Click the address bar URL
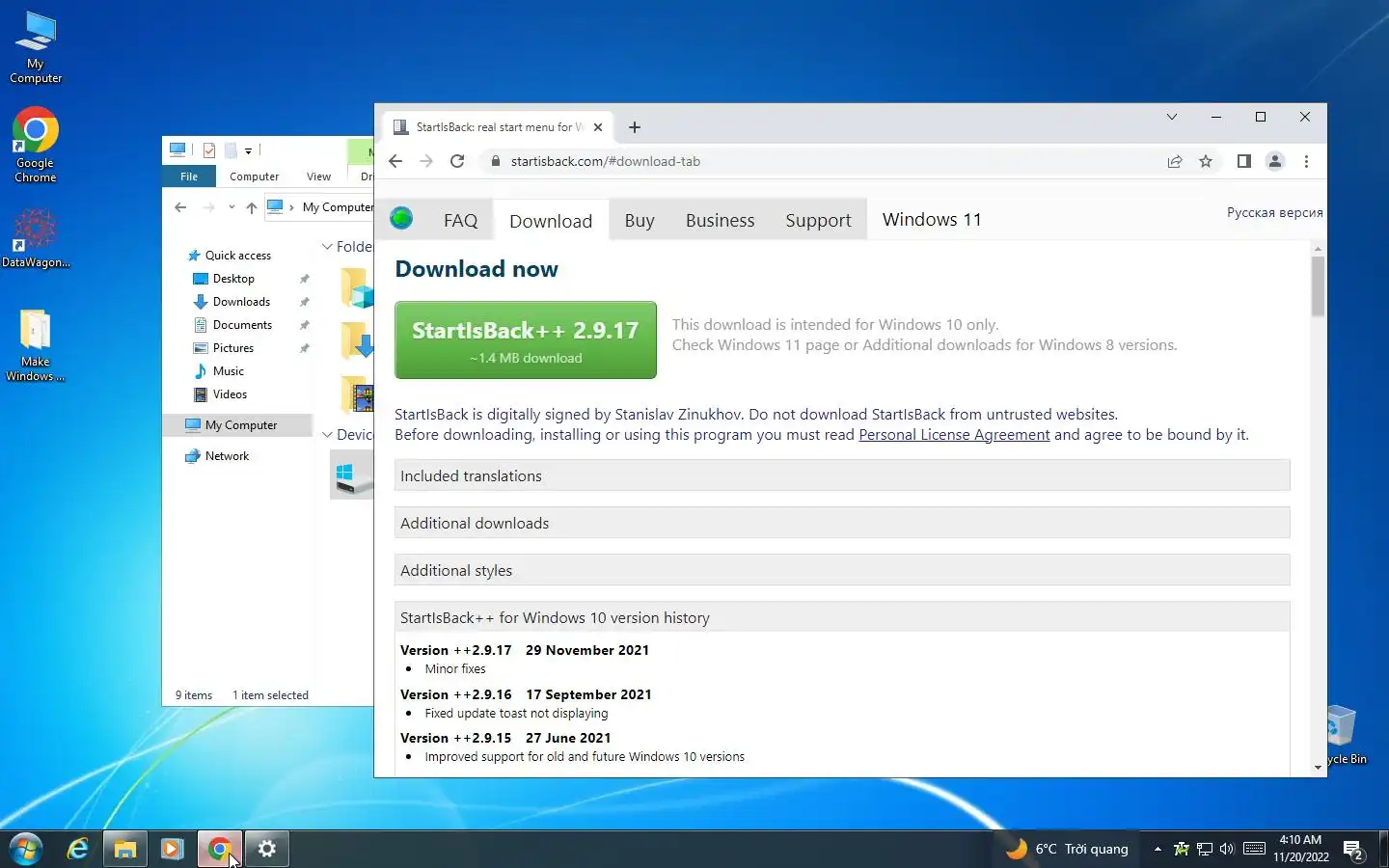1389x868 pixels. [606, 161]
